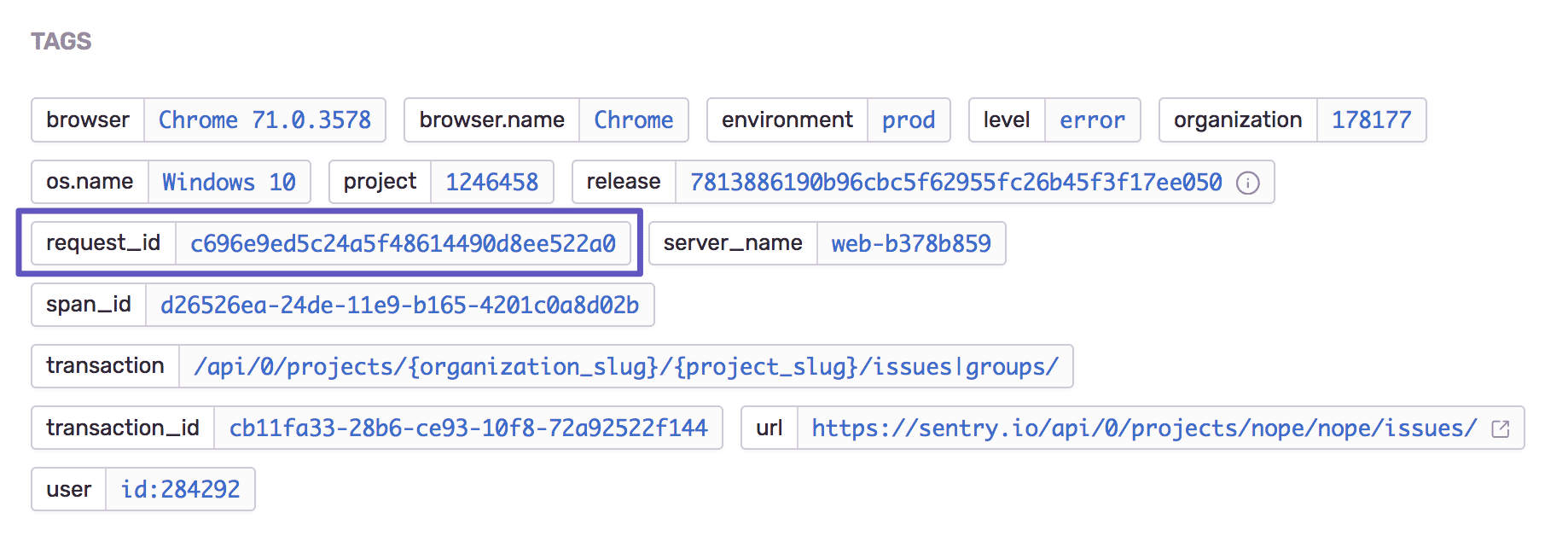Click the project tag key label

click(380, 182)
